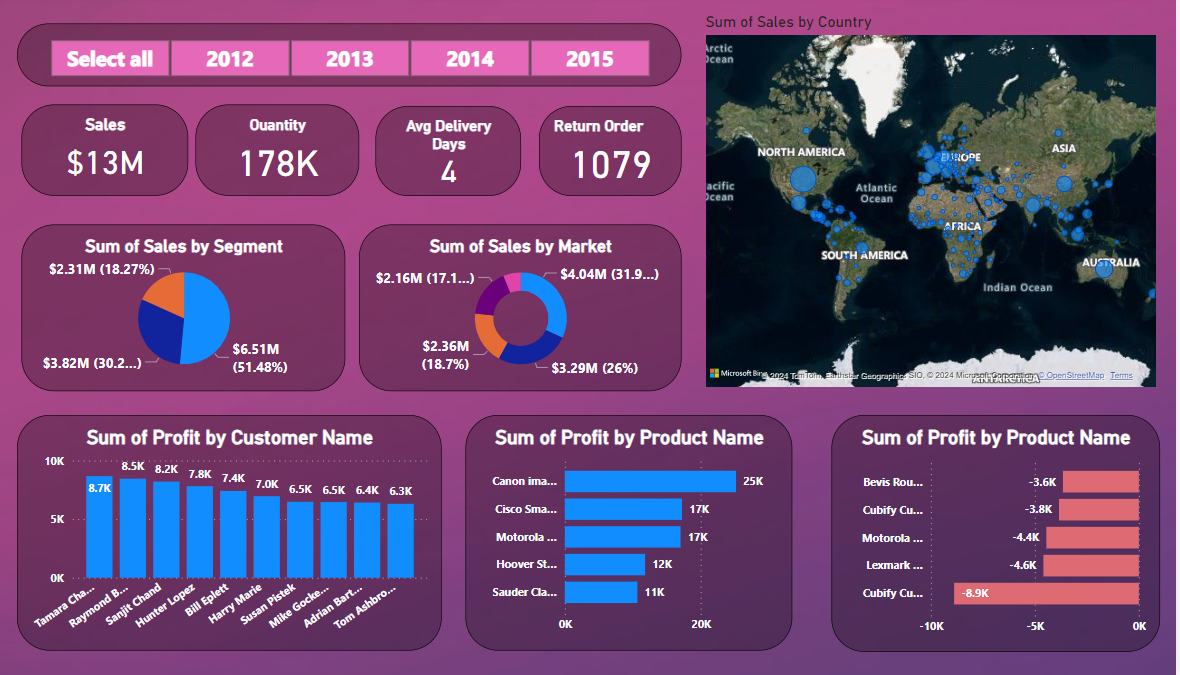Click the Microsoft Bing logo on map
Viewport: 1180px width, 675px height.
(x=738, y=374)
